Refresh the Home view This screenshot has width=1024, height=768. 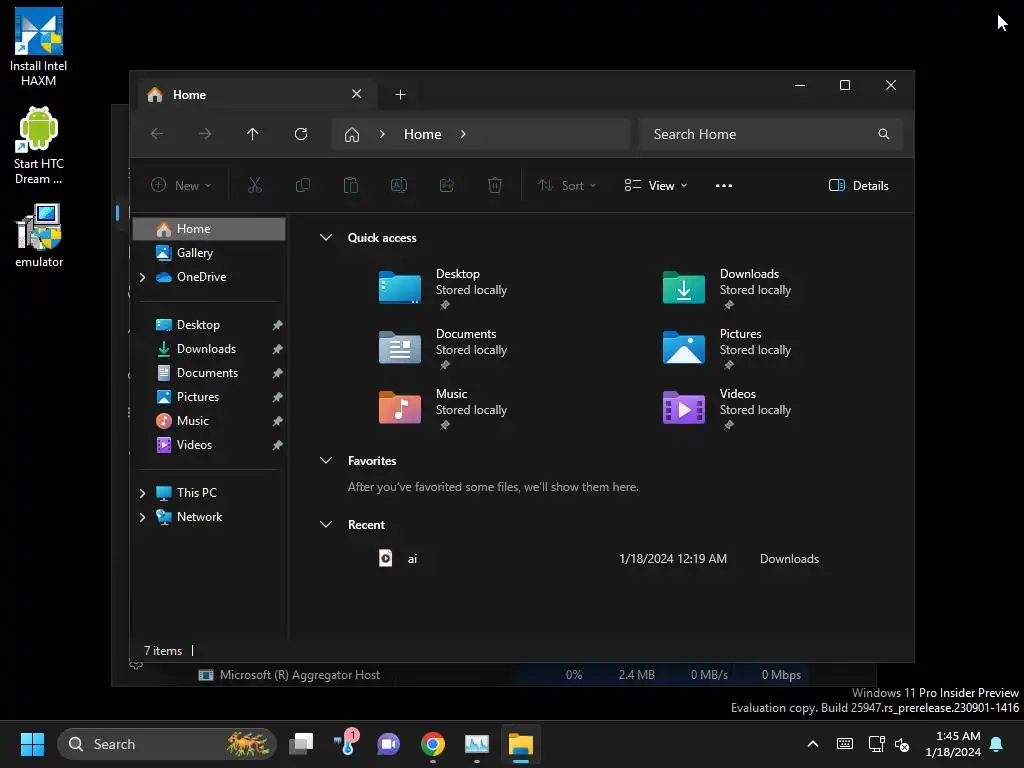tap(301, 134)
